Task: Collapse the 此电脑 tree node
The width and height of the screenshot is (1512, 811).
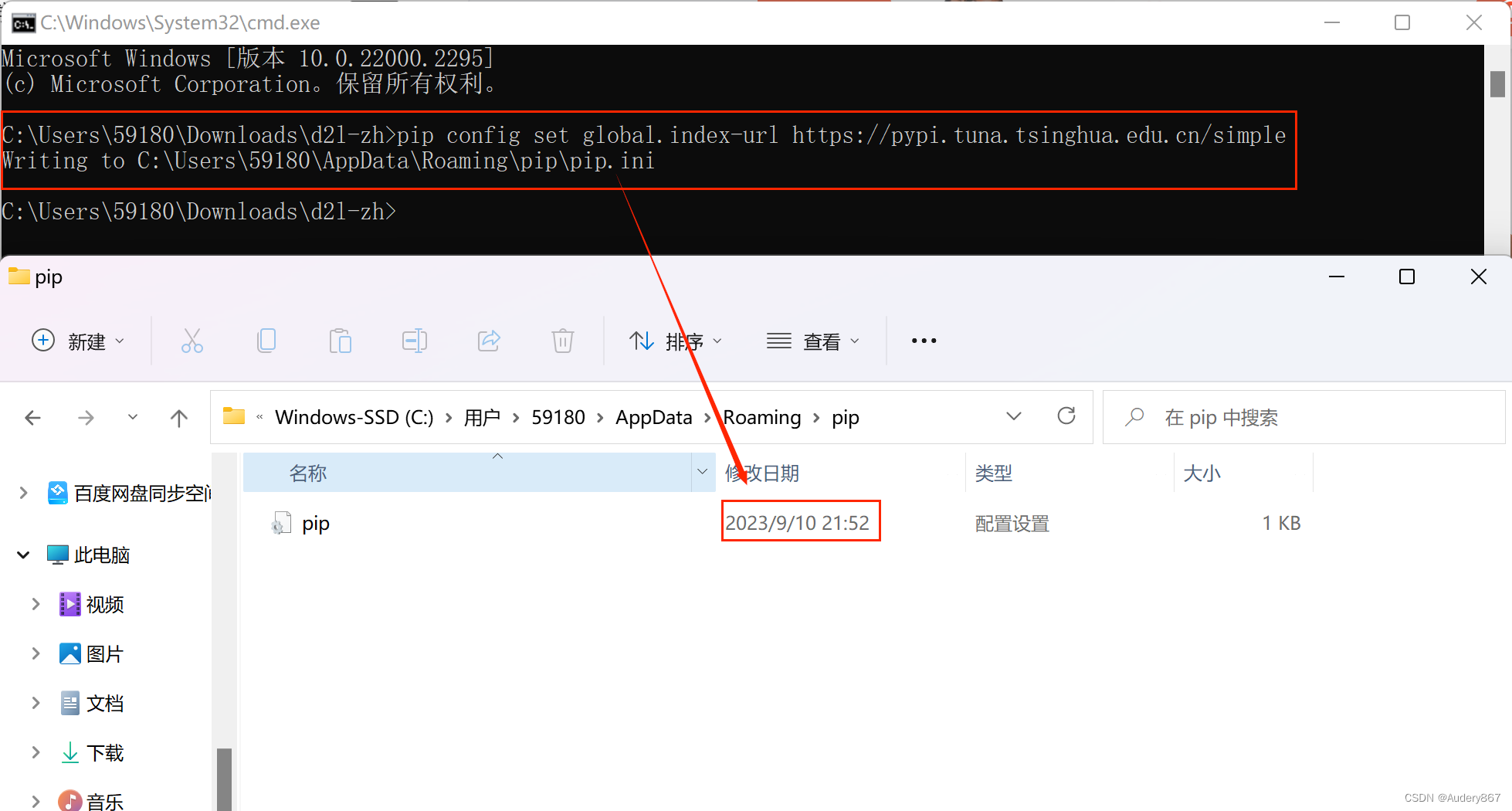Action: tap(23, 555)
